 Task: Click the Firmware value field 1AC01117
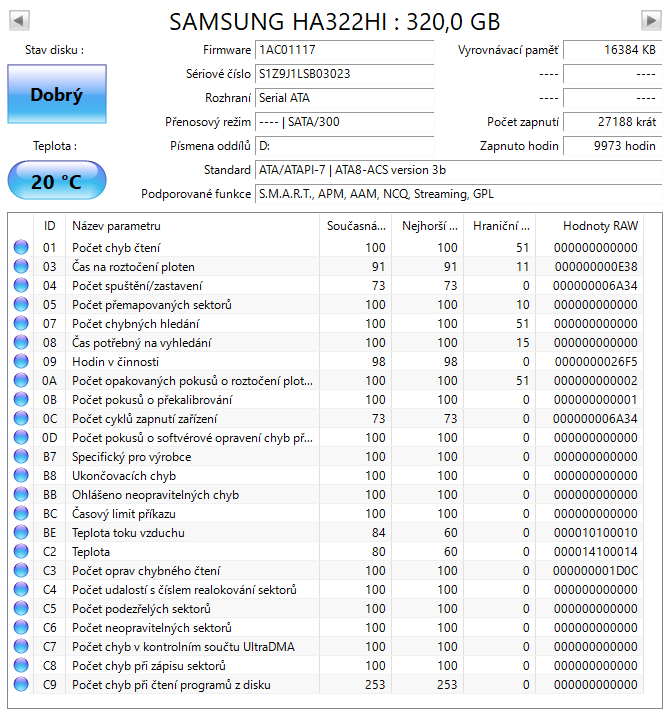pyautogui.click(x=344, y=50)
